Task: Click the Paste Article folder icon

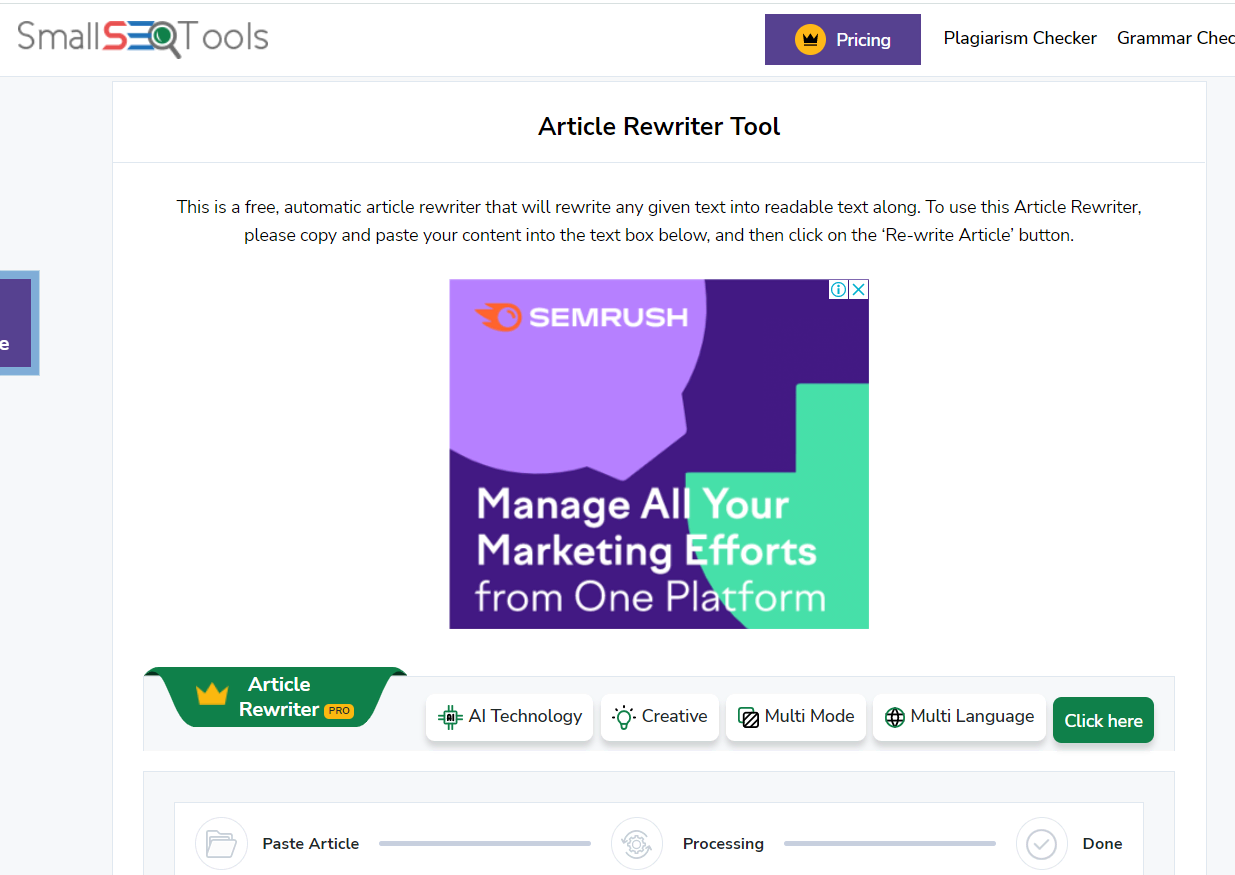Action: point(221,843)
